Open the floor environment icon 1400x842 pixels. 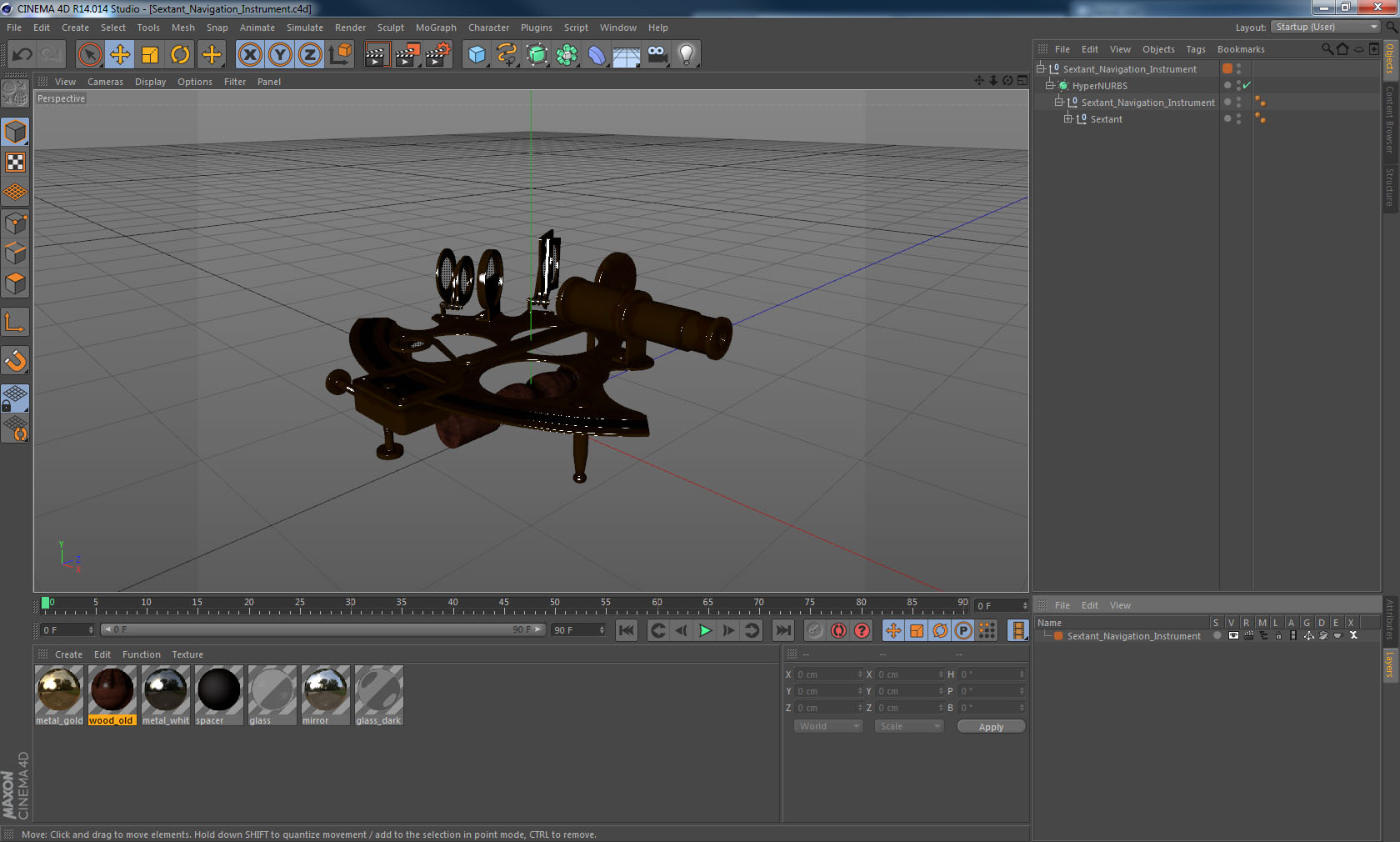pyautogui.click(x=627, y=55)
